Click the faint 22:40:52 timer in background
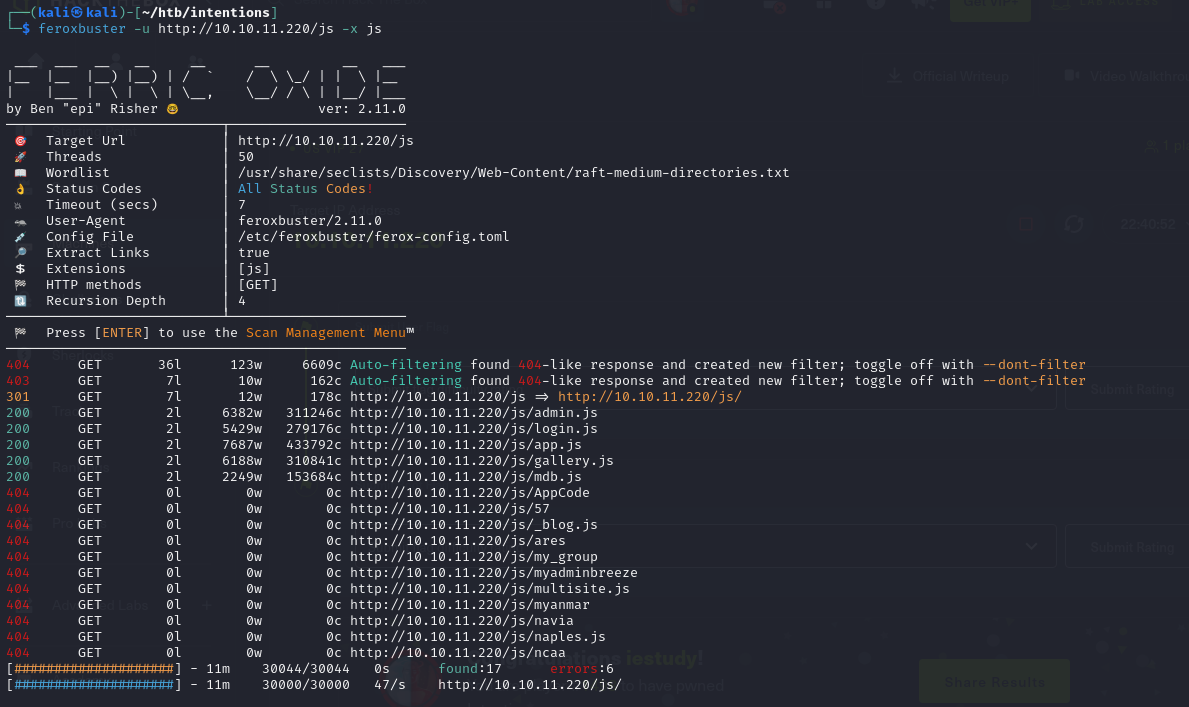The image size is (1189, 707). point(1147,225)
